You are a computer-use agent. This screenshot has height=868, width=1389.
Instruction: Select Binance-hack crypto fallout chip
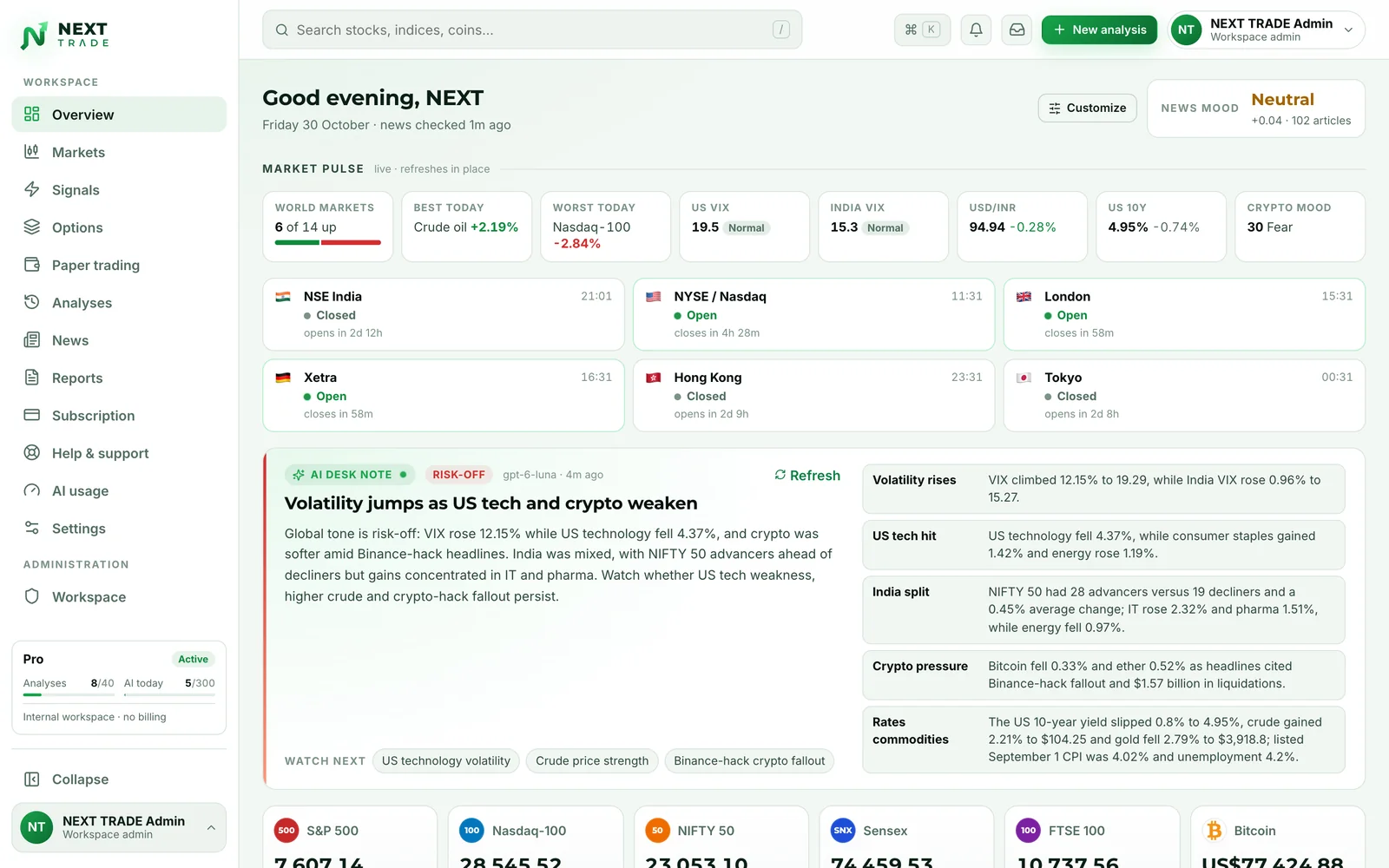pos(749,761)
